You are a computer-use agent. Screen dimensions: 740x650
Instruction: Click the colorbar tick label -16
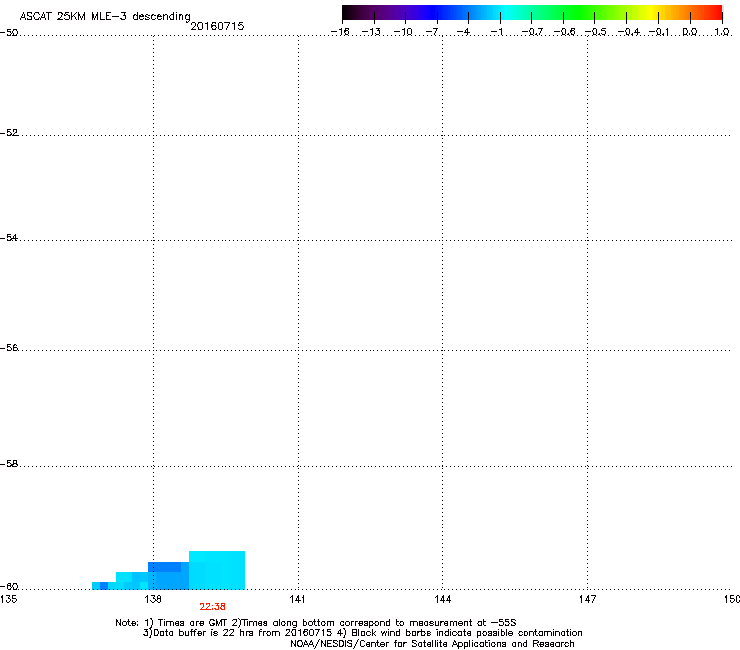pos(340,32)
